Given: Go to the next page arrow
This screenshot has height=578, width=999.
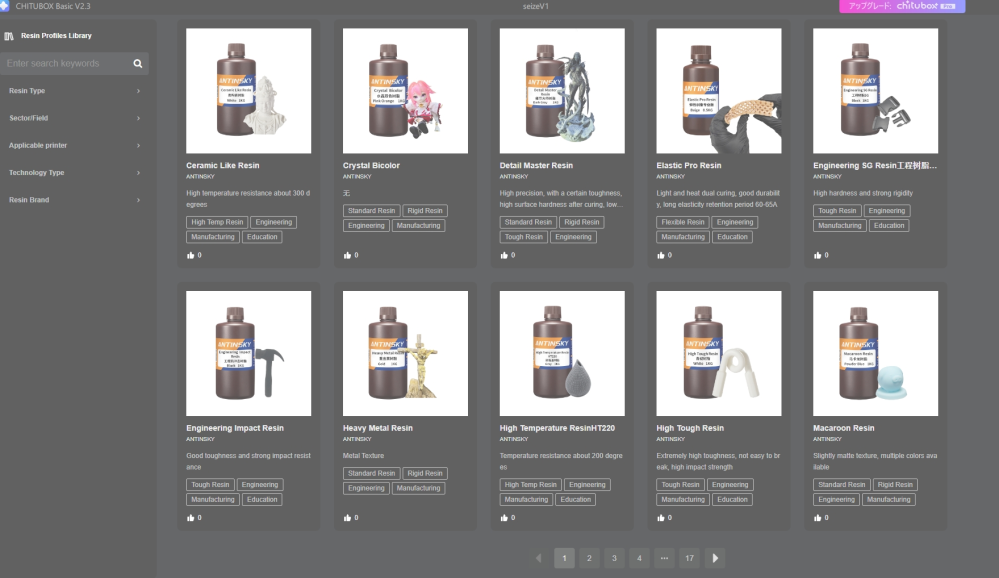Looking at the screenshot, I should [715, 558].
